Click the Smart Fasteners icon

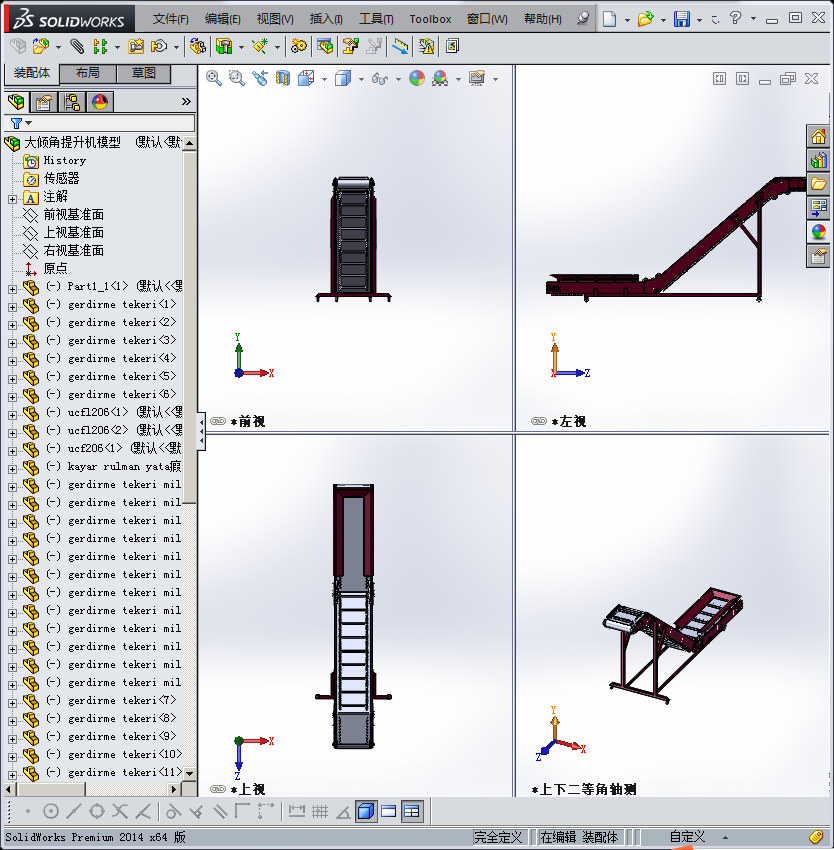pos(136,47)
